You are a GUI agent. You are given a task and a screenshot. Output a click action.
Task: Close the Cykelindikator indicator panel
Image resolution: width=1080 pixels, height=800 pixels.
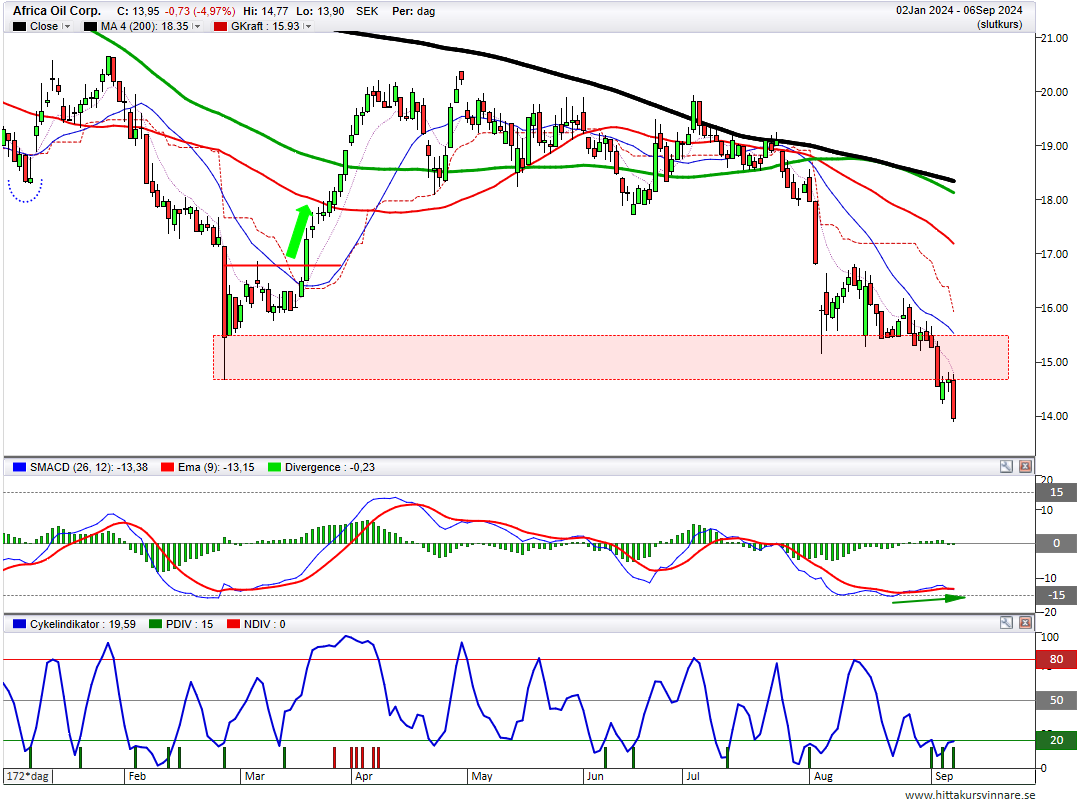tap(1026, 623)
